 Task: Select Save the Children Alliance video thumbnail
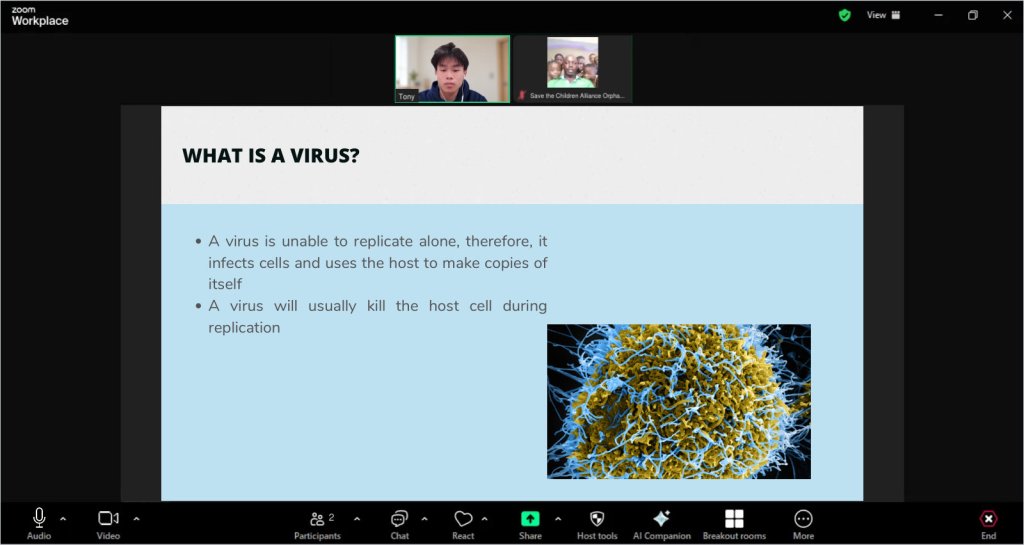click(x=573, y=69)
